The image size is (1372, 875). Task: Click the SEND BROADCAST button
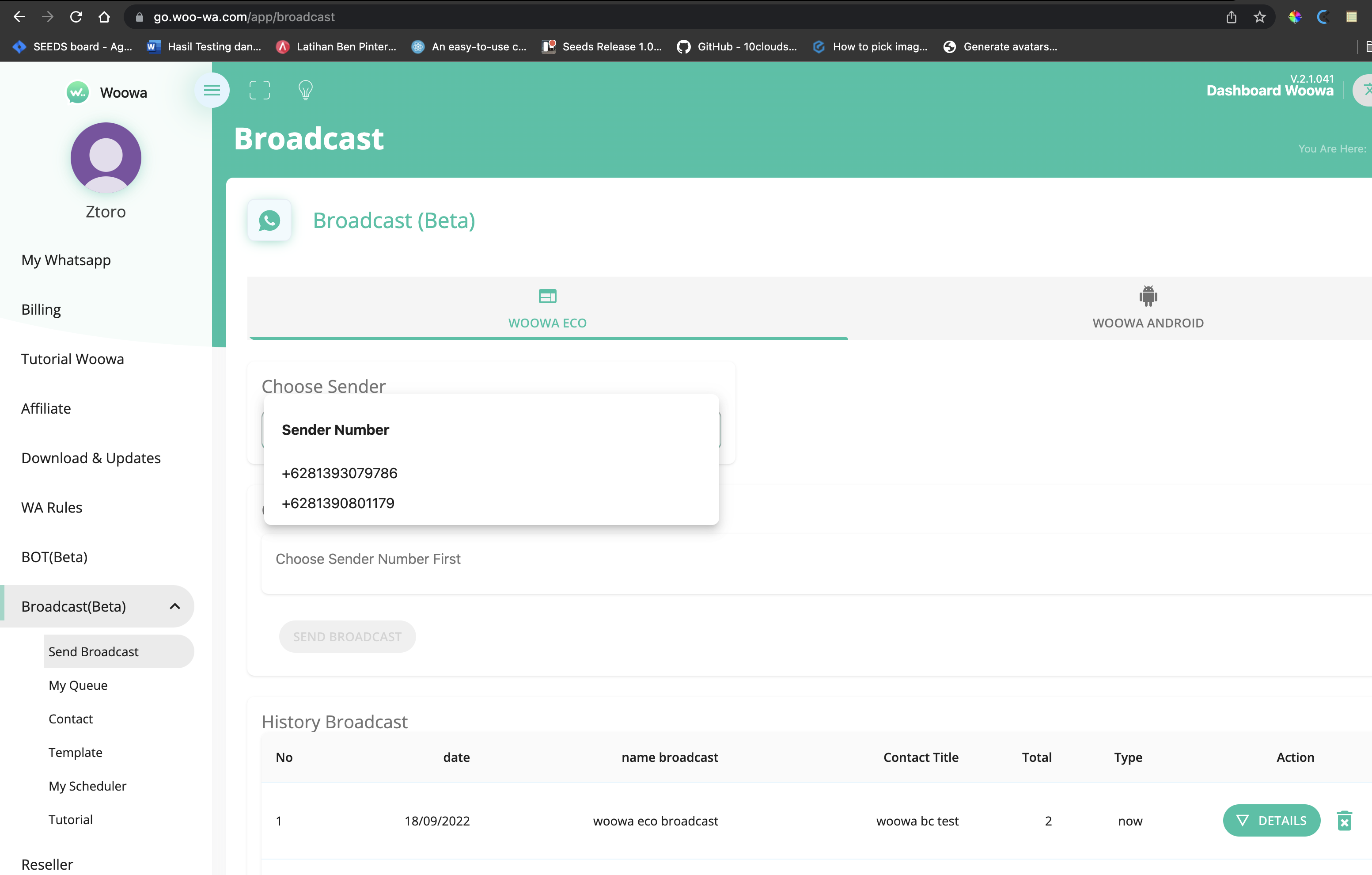[x=347, y=637]
